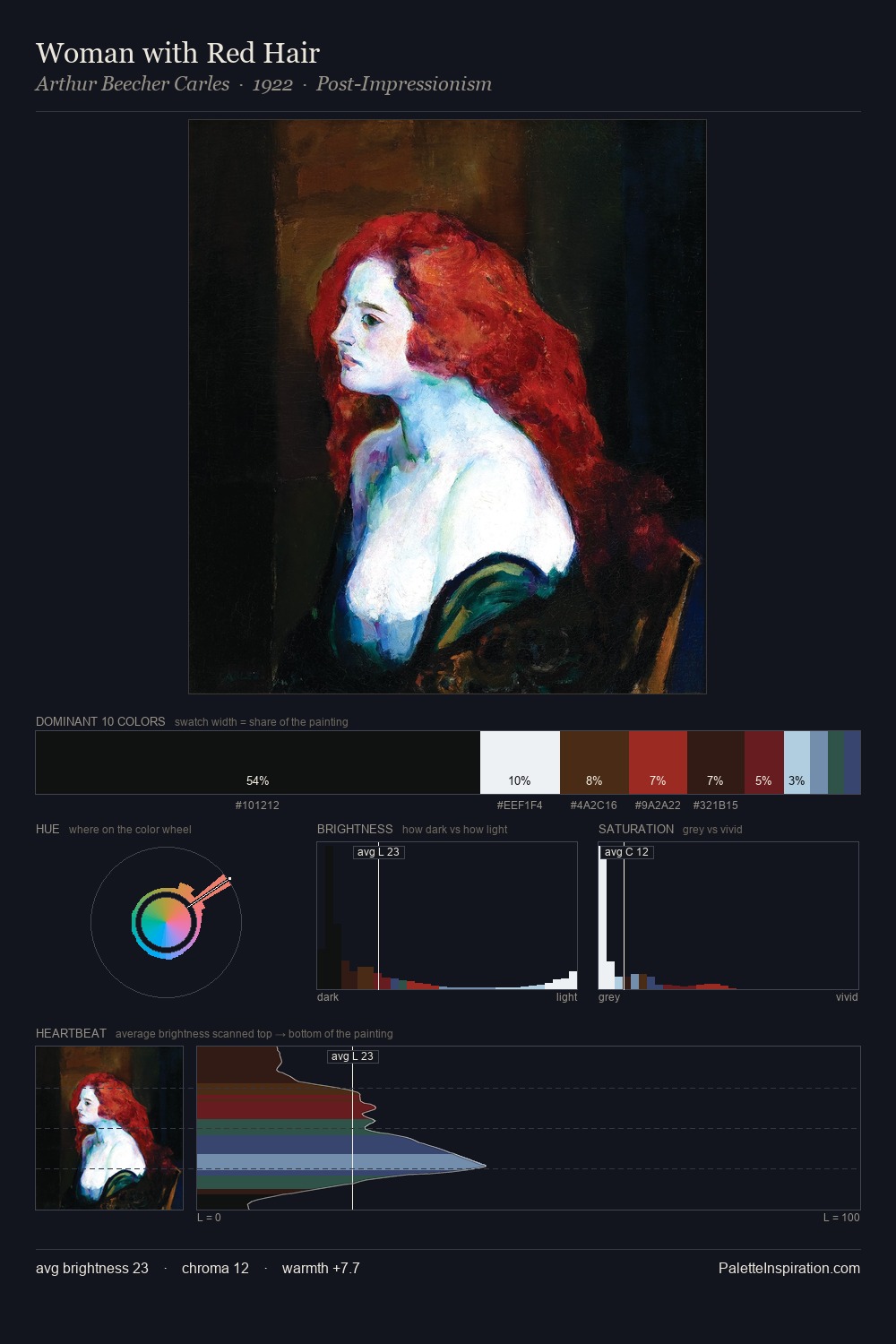
Task: Click the "vivid" axis label
Action: (847, 997)
